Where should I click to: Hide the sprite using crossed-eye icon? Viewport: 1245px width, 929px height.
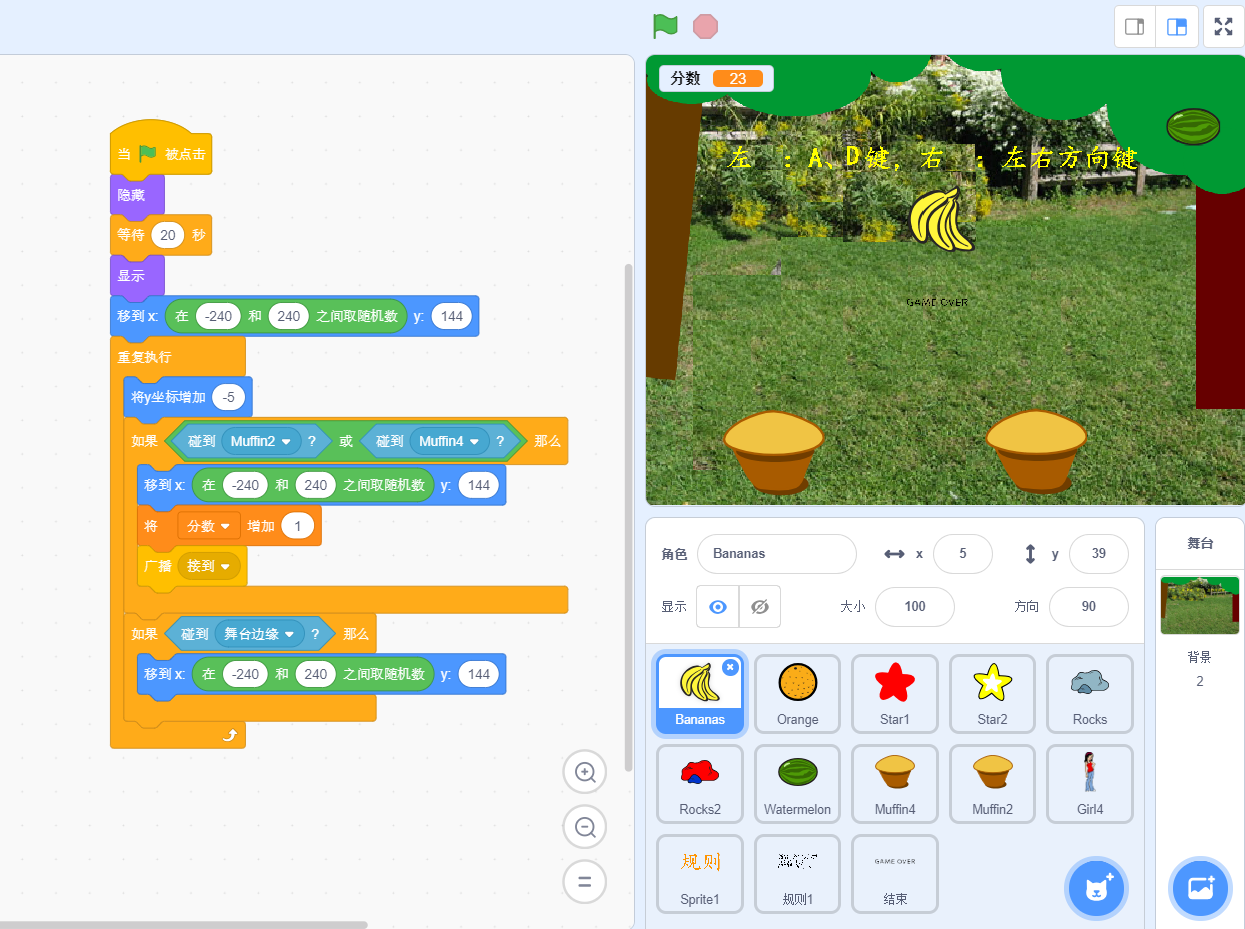pyautogui.click(x=760, y=606)
